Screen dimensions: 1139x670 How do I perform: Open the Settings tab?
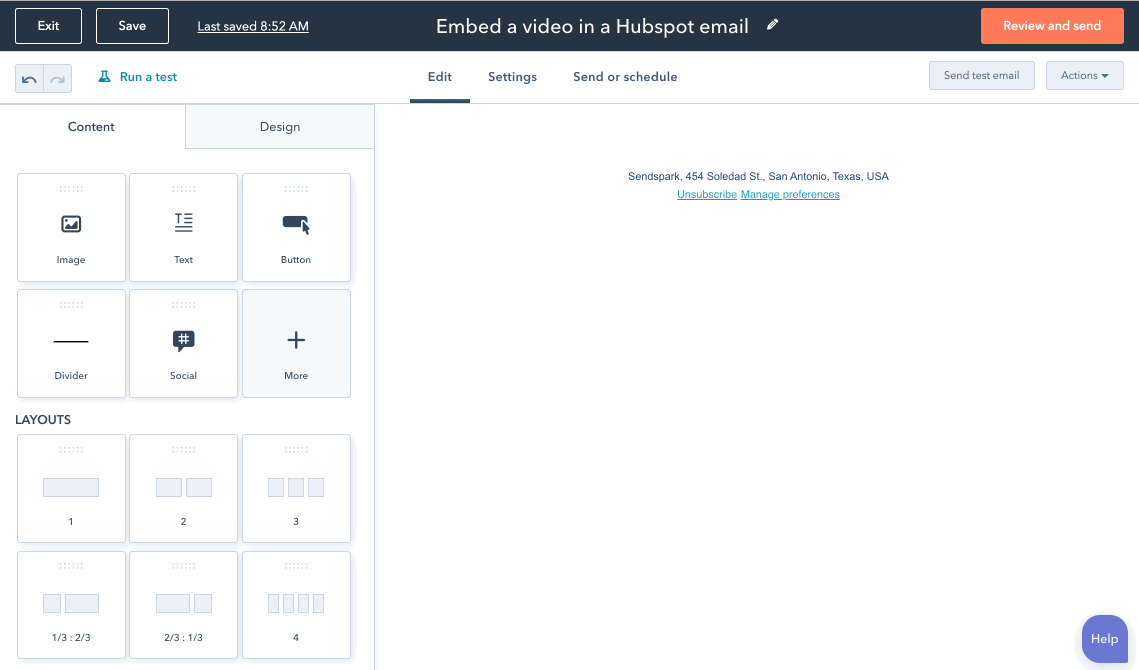pyautogui.click(x=512, y=77)
